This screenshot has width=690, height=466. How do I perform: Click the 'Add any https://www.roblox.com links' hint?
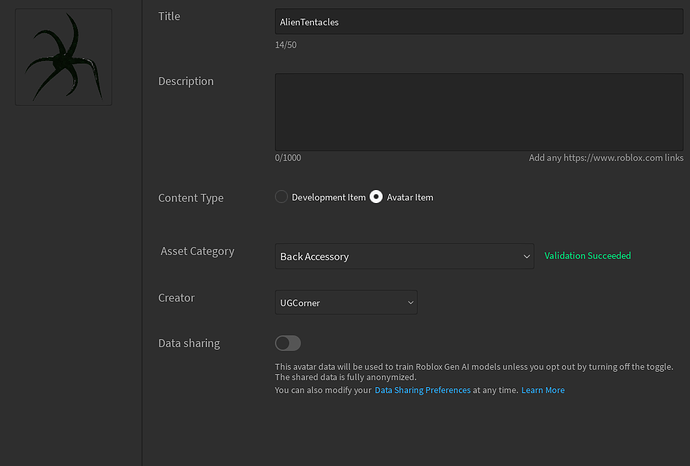coord(606,158)
